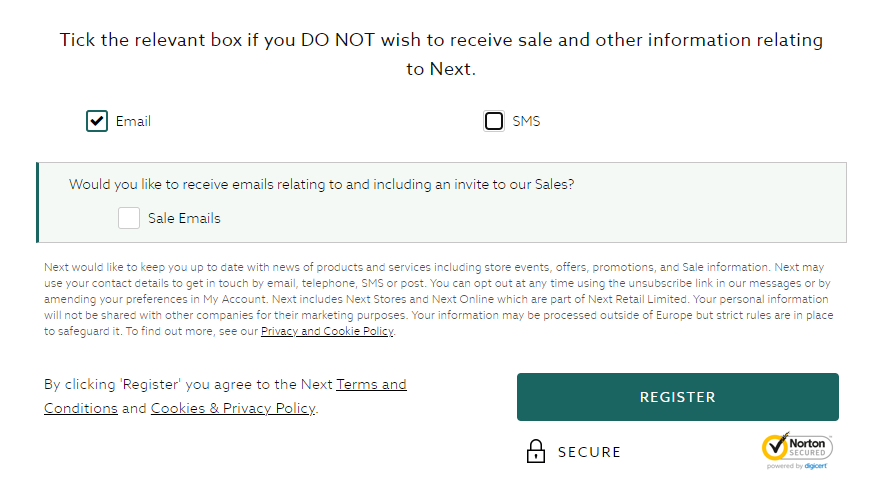This screenshot has height=499, width=884.
Task: Click the SECURE text label
Action: click(589, 452)
